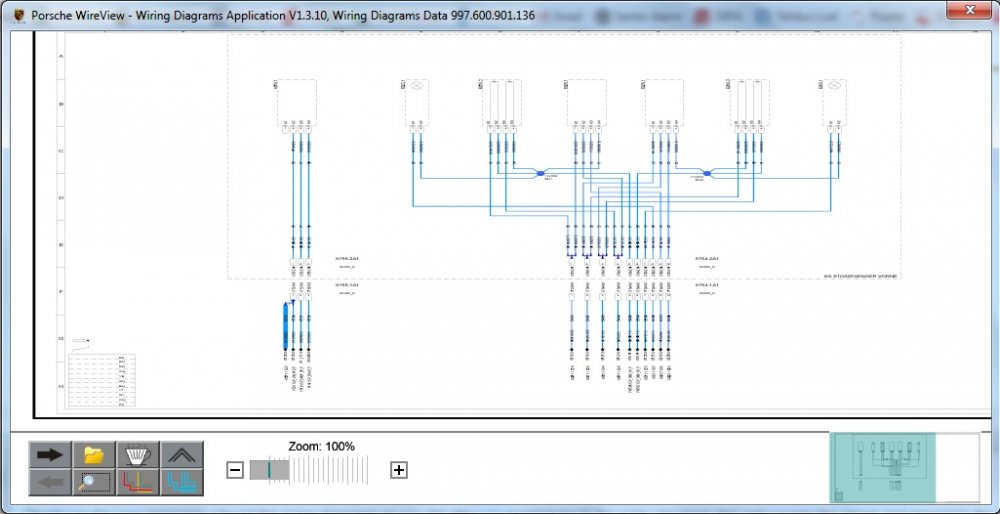This screenshot has width=1000, height=514.
Task: Open the yellow folder icon
Action: tap(94, 455)
